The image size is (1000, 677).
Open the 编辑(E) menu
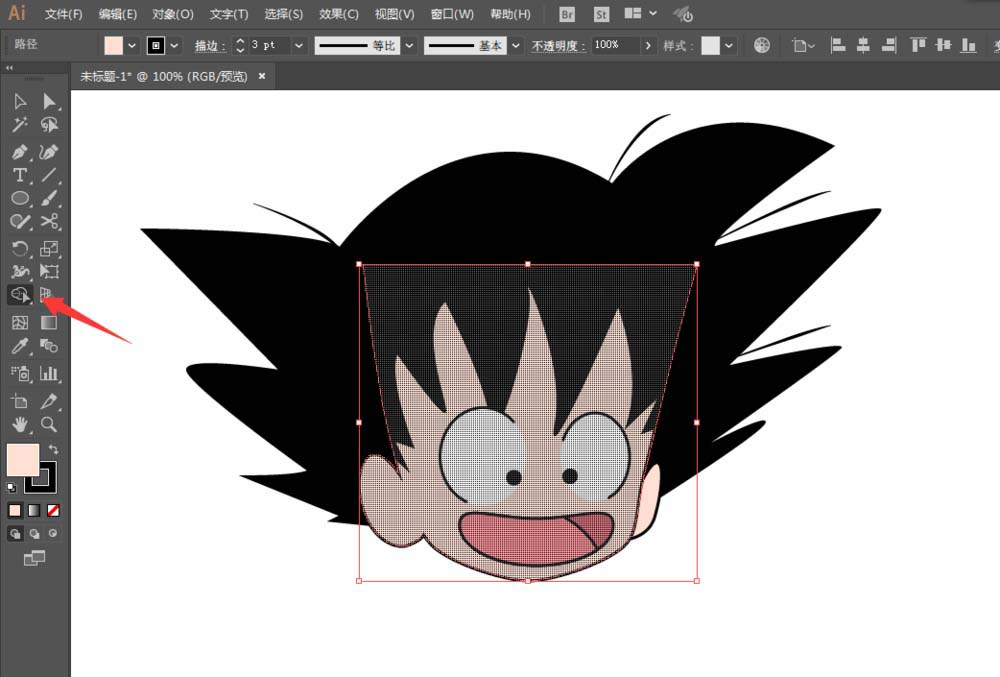click(x=118, y=14)
